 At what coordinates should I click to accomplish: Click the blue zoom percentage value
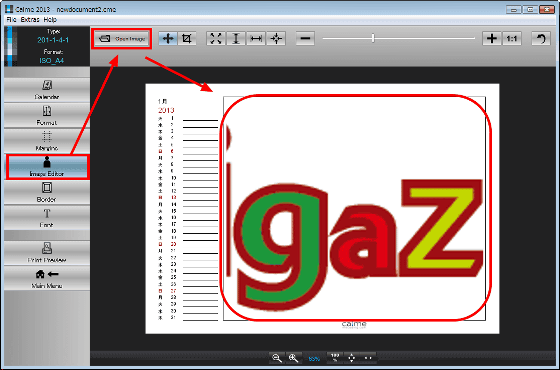pyautogui.click(x=314, y=359)
